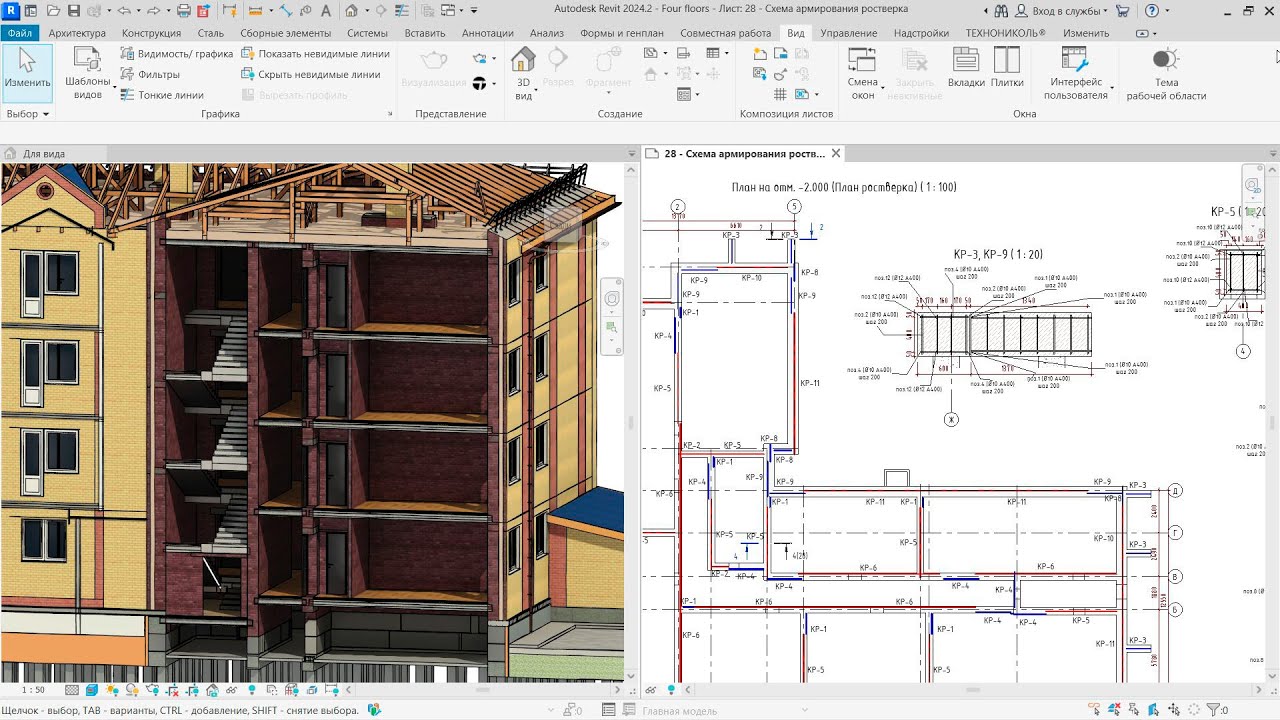Click the sheet icon in Композиция листов

(x=760, y=53)
